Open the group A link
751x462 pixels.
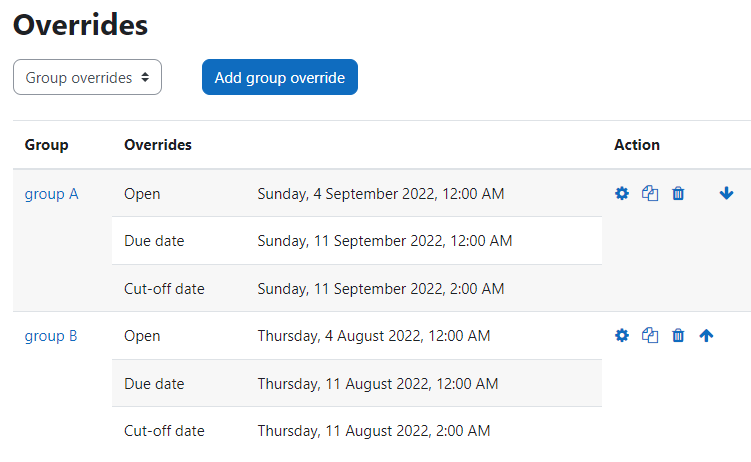[51, 194]
